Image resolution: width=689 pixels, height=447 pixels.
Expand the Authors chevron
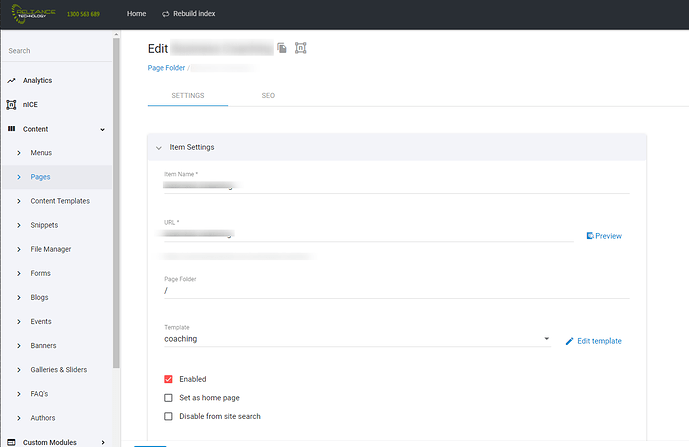coord(19,418)
